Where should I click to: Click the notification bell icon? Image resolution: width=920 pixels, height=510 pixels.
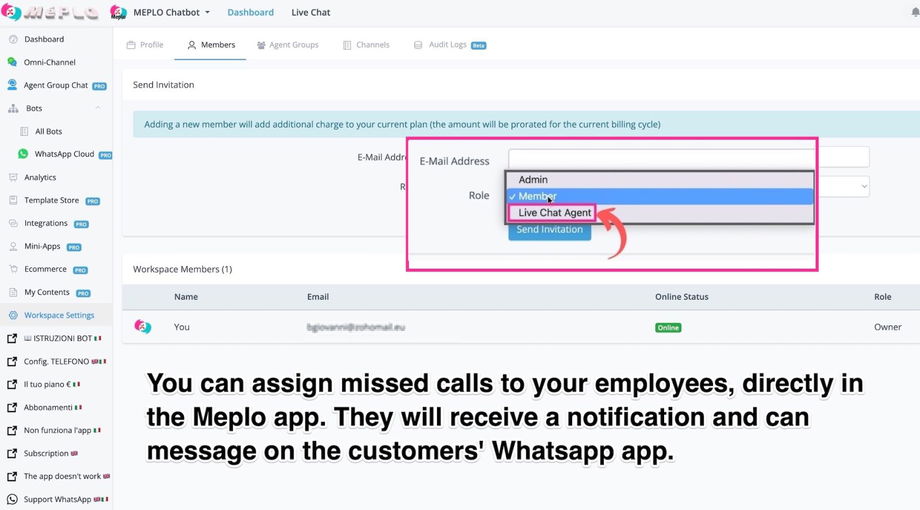pyautogui.click(x=915, y=12)
